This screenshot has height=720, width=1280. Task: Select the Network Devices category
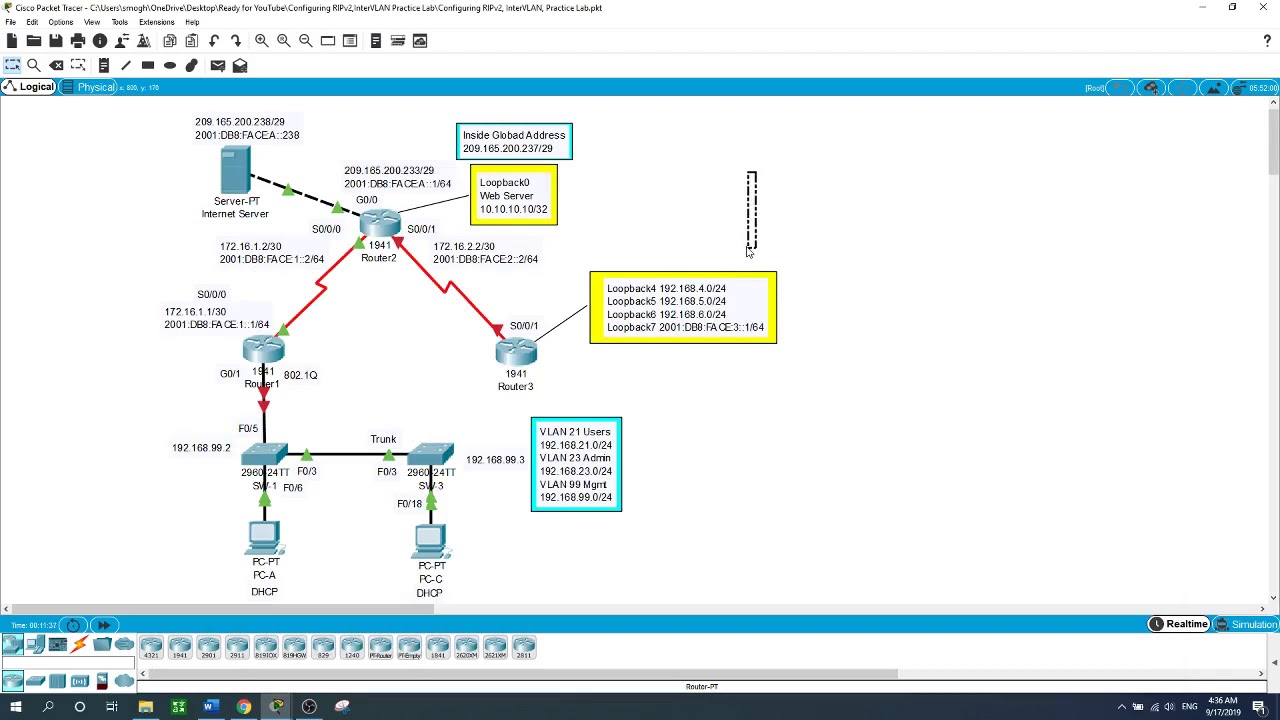point(13,645)
